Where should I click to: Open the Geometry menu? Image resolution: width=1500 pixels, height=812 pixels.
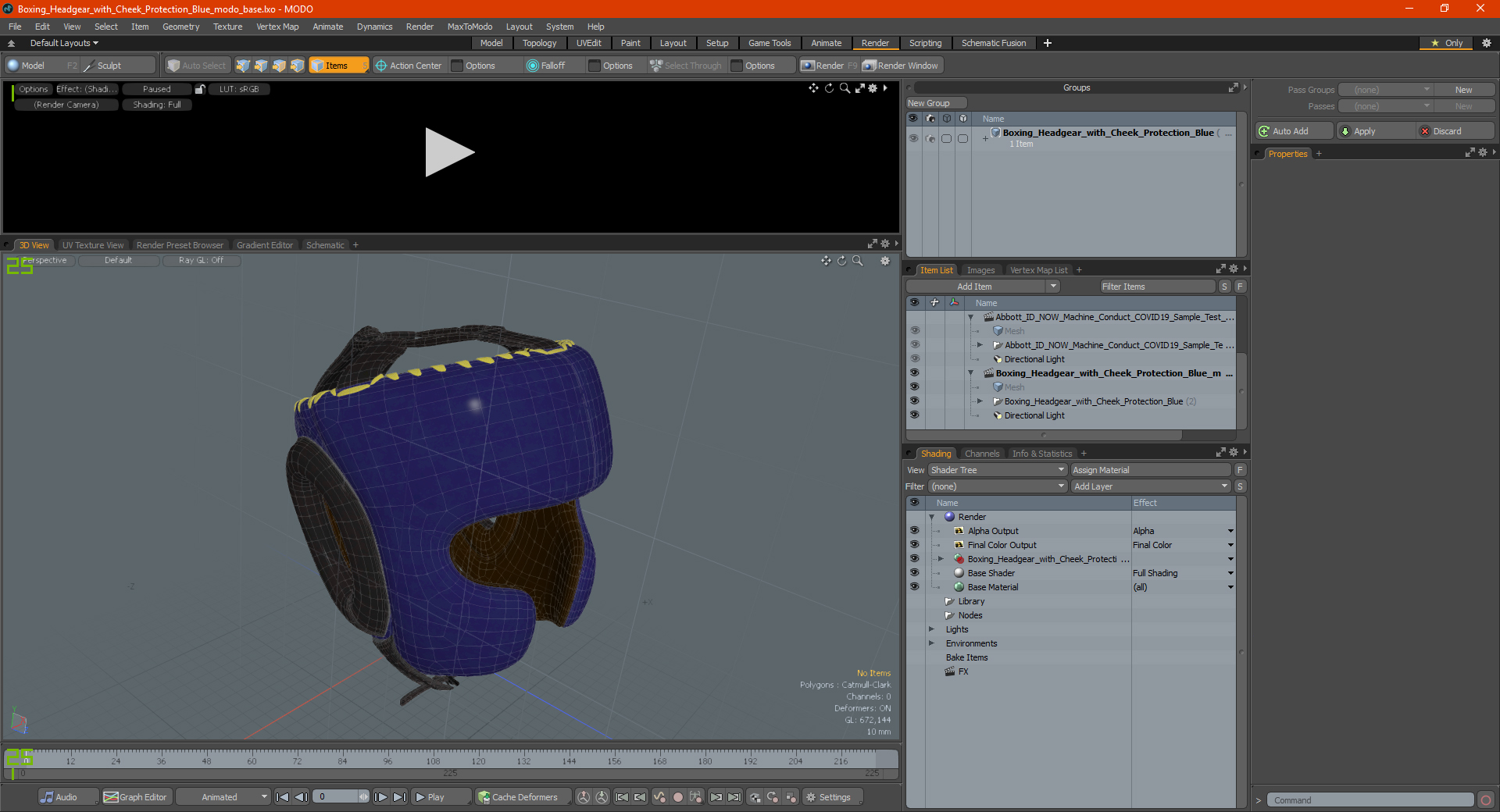(180, 27)
